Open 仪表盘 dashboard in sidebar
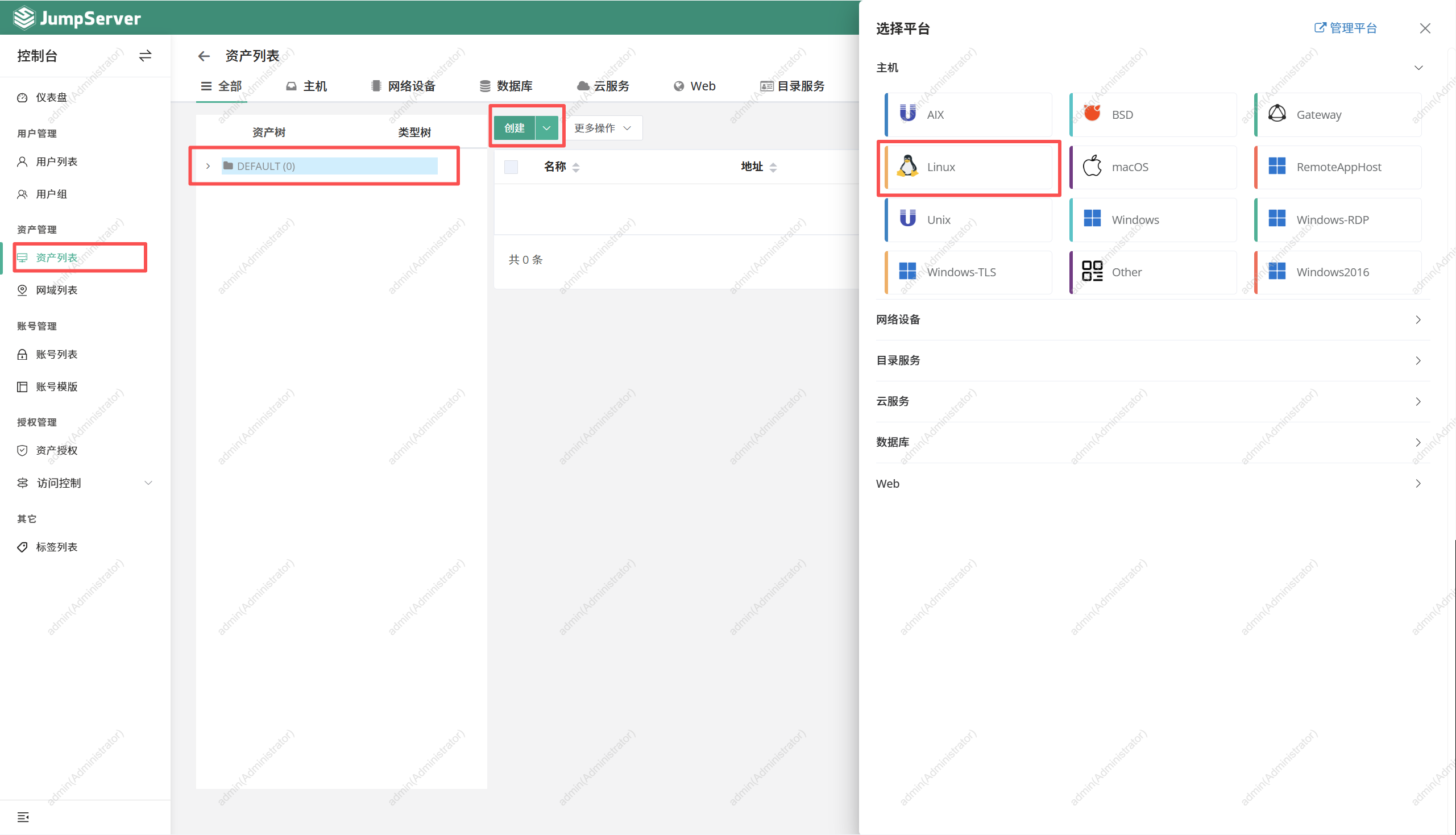The height and width of the screenshot is (835, 1456). pos(51,98)
